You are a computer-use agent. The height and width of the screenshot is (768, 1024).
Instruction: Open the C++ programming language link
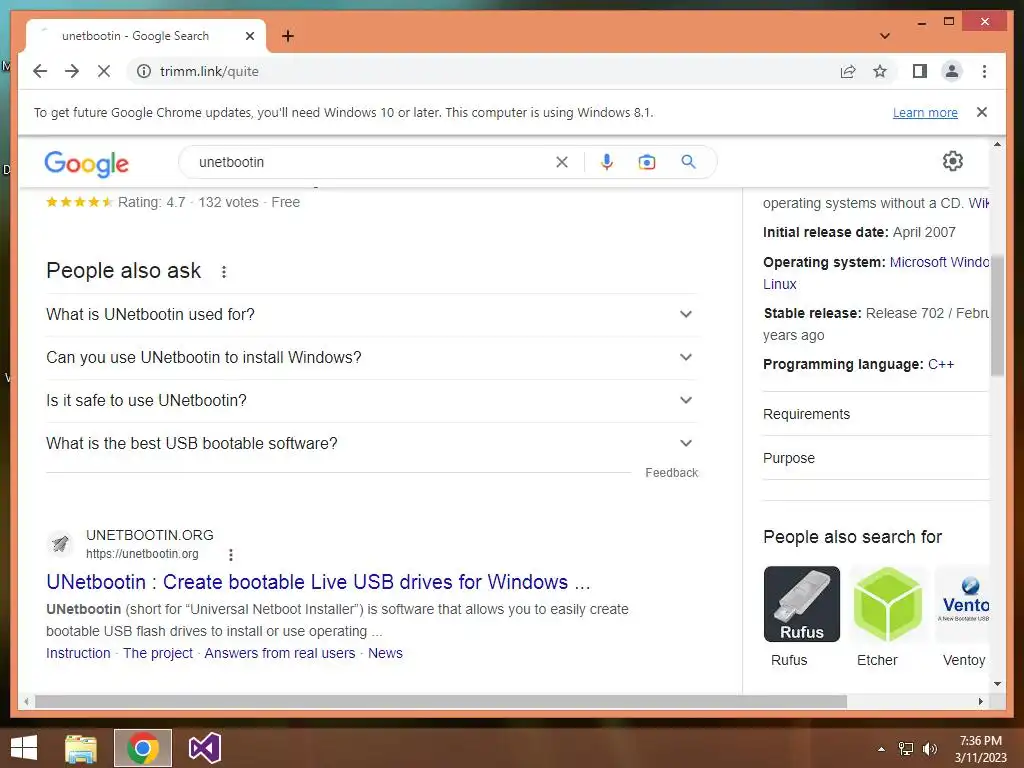(940, 364)
